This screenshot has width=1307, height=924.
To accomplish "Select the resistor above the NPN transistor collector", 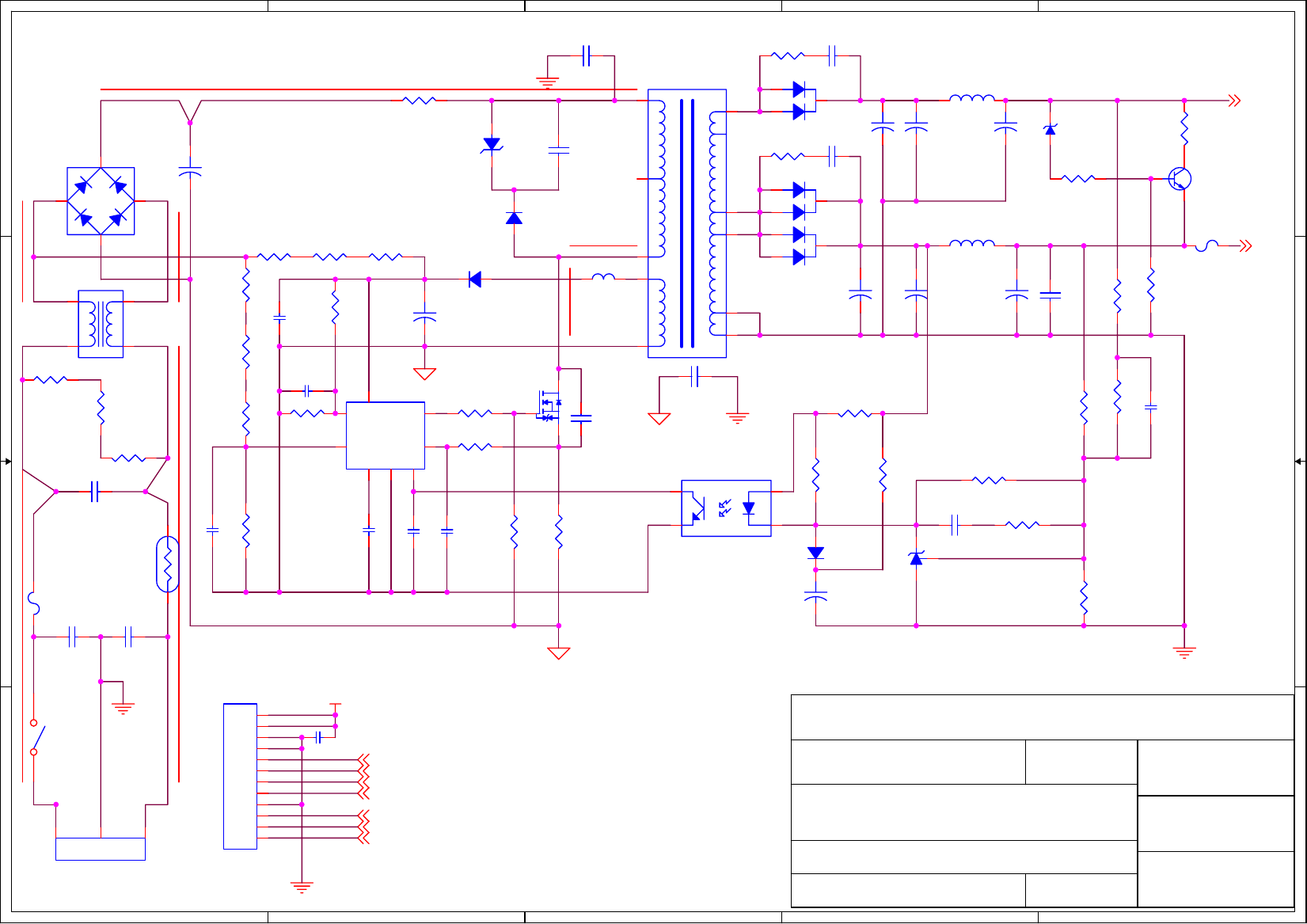I will click(1184, 128).
